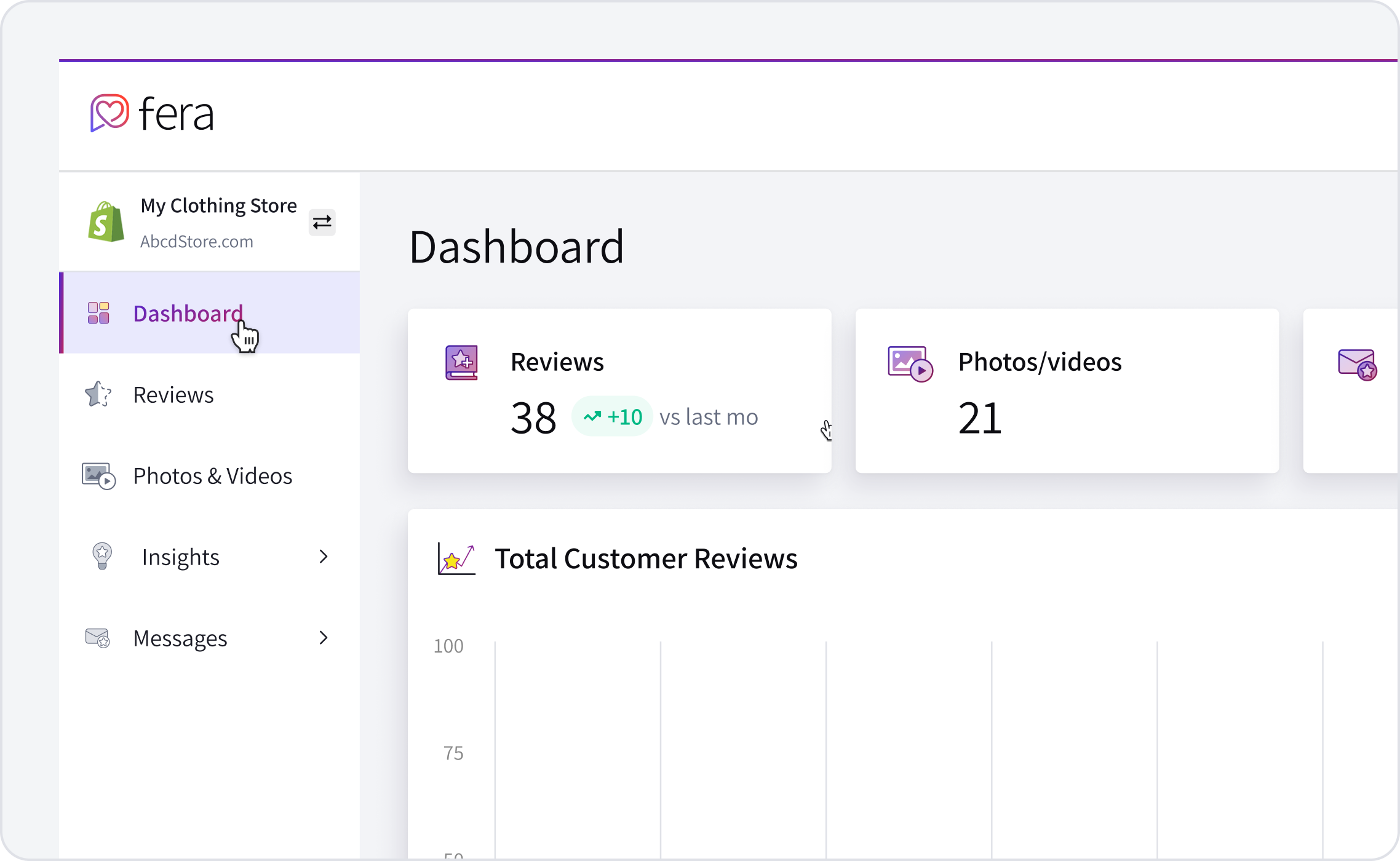Click the Photos/videos card icon
This screenshot has height=861, width=1400.
pos(910,364)
